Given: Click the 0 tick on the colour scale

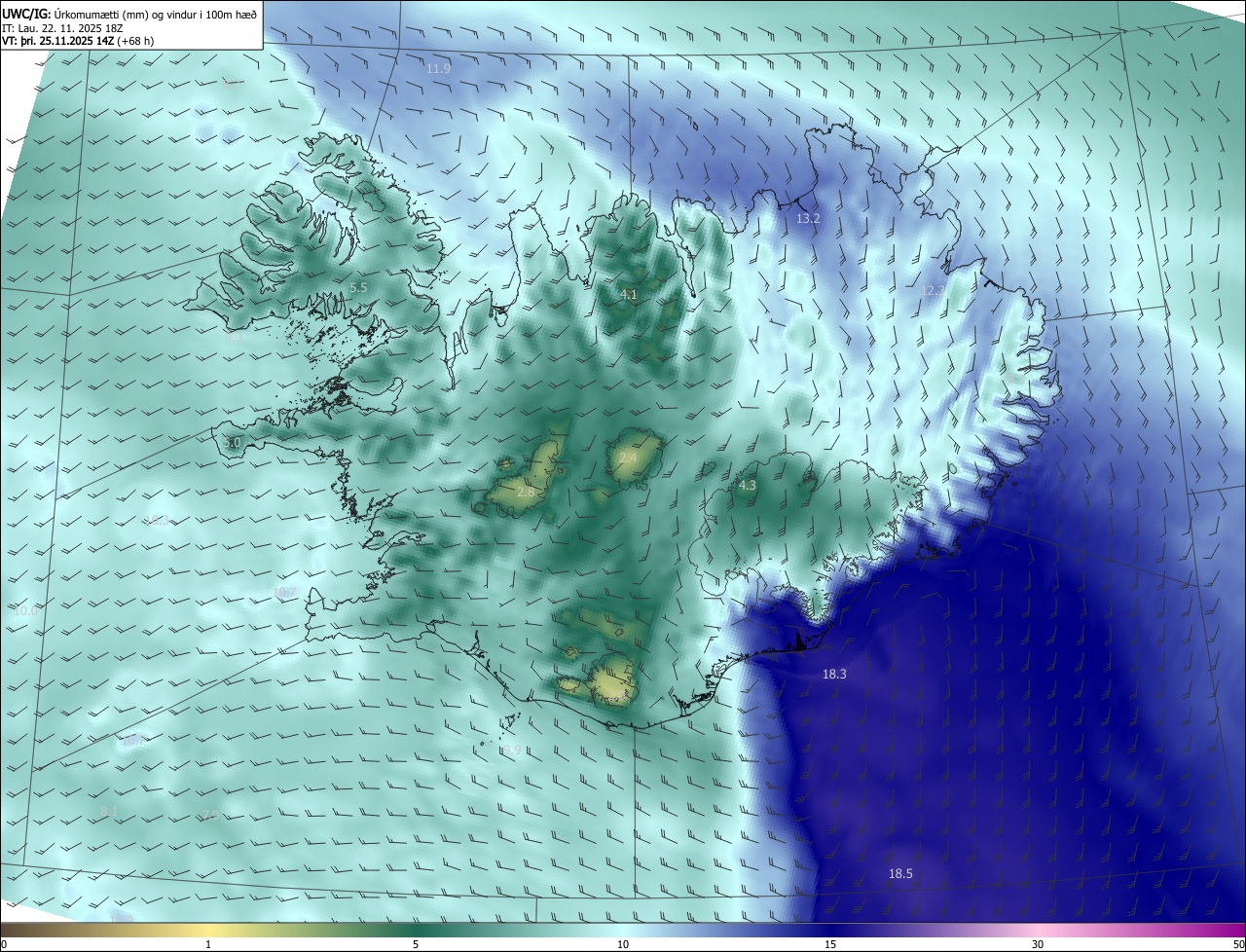Looking at the screenshot, I should point(4,944).
